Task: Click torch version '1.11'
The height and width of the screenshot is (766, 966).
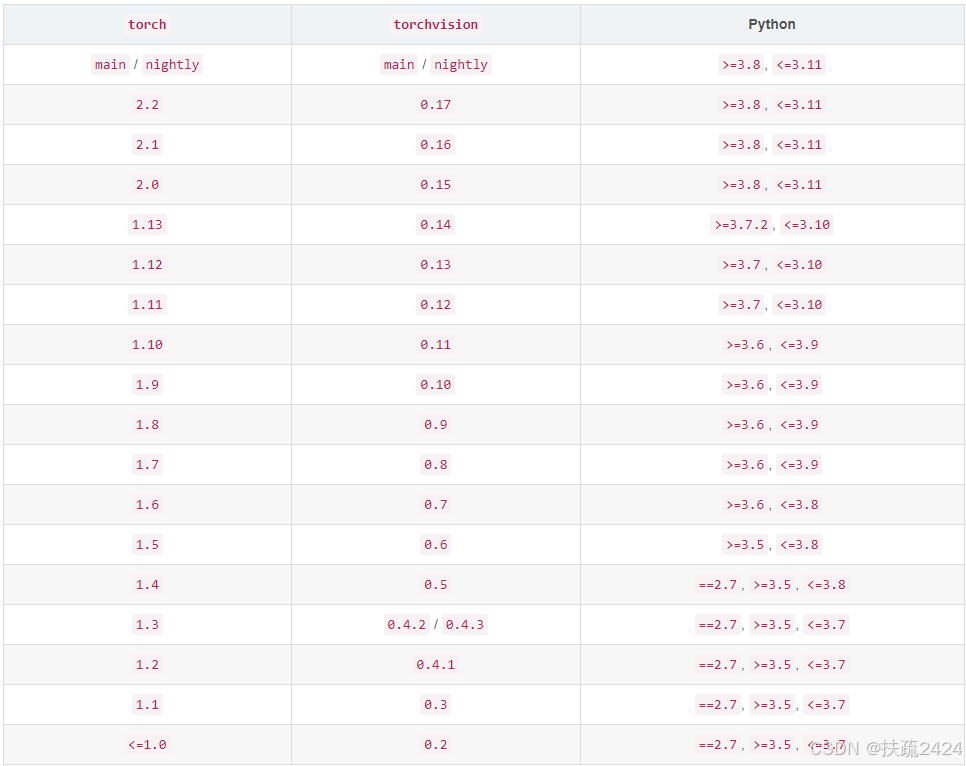Action: pos(147,305)
